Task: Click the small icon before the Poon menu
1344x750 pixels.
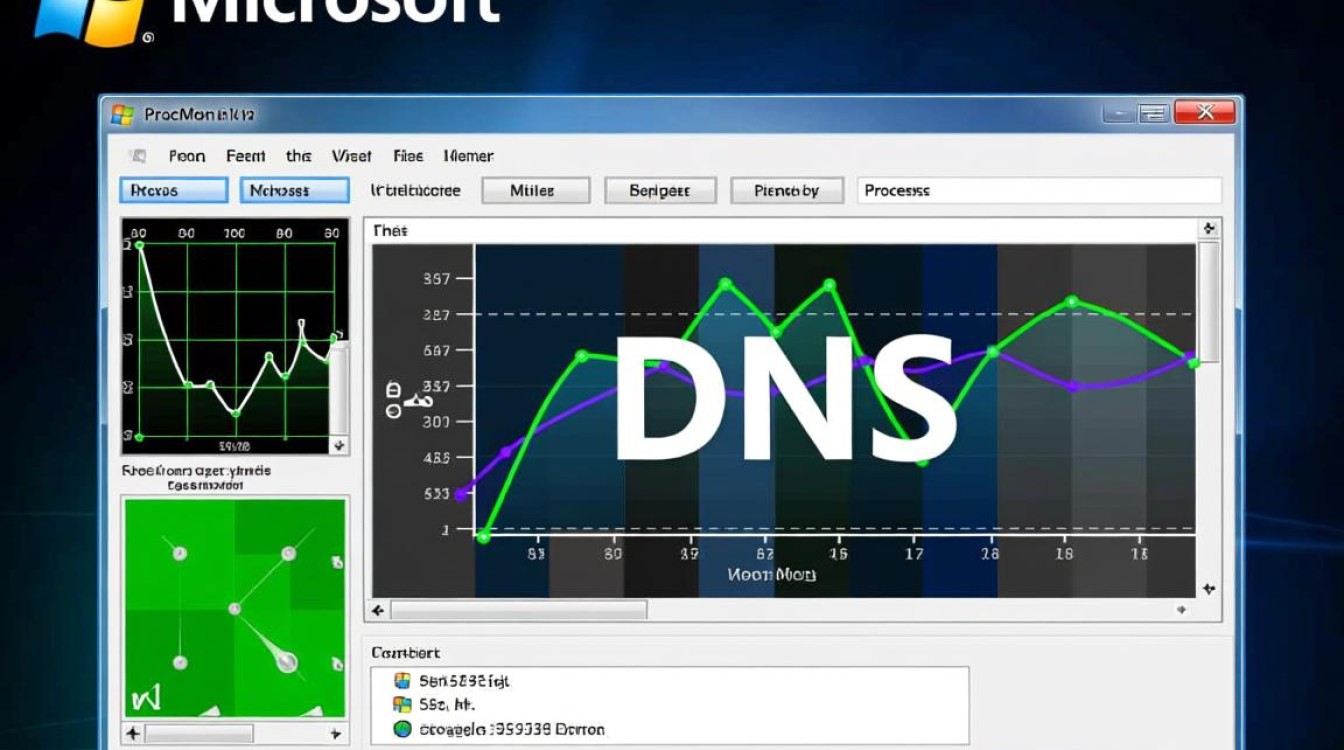Action: [x=137, y=156]
